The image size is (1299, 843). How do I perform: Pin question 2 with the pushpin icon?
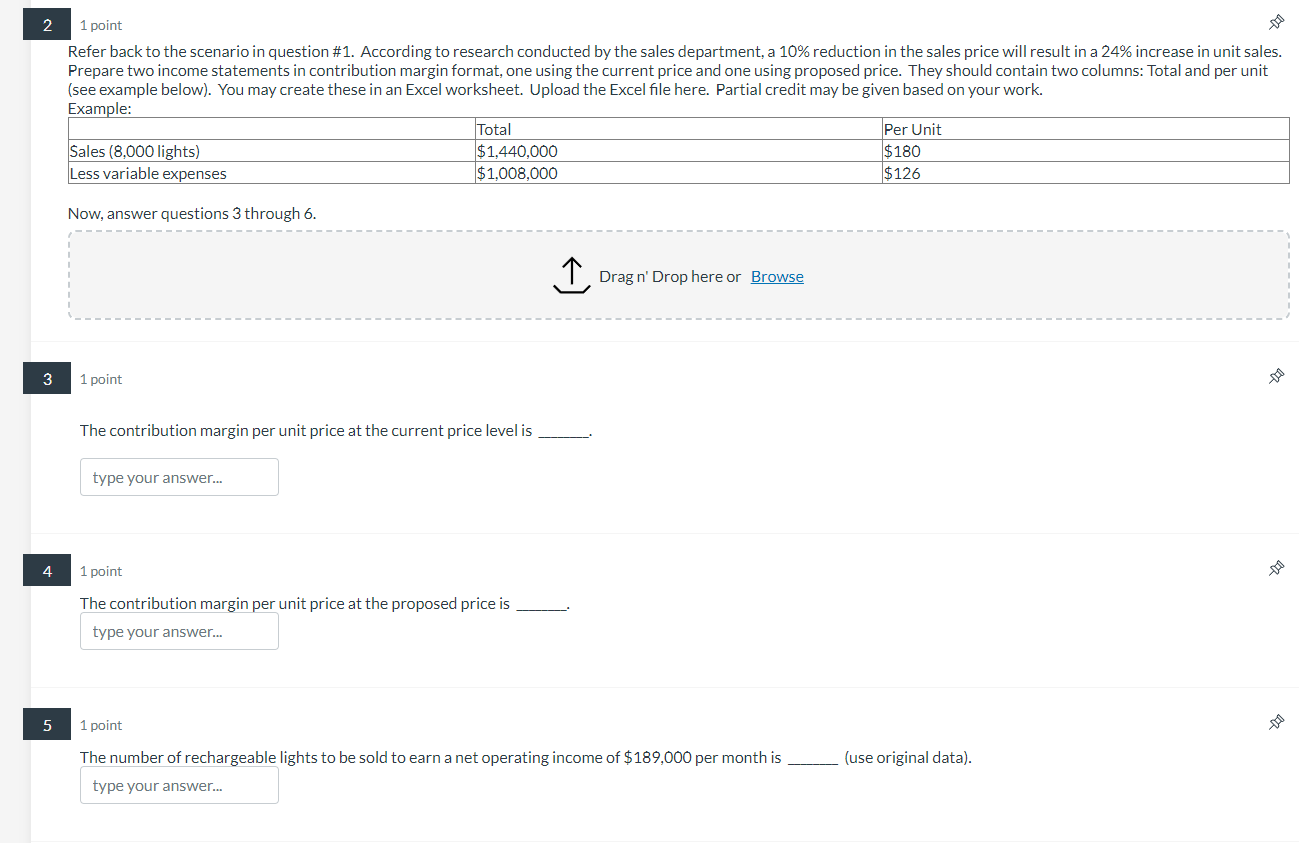[x=1275, y=23]
